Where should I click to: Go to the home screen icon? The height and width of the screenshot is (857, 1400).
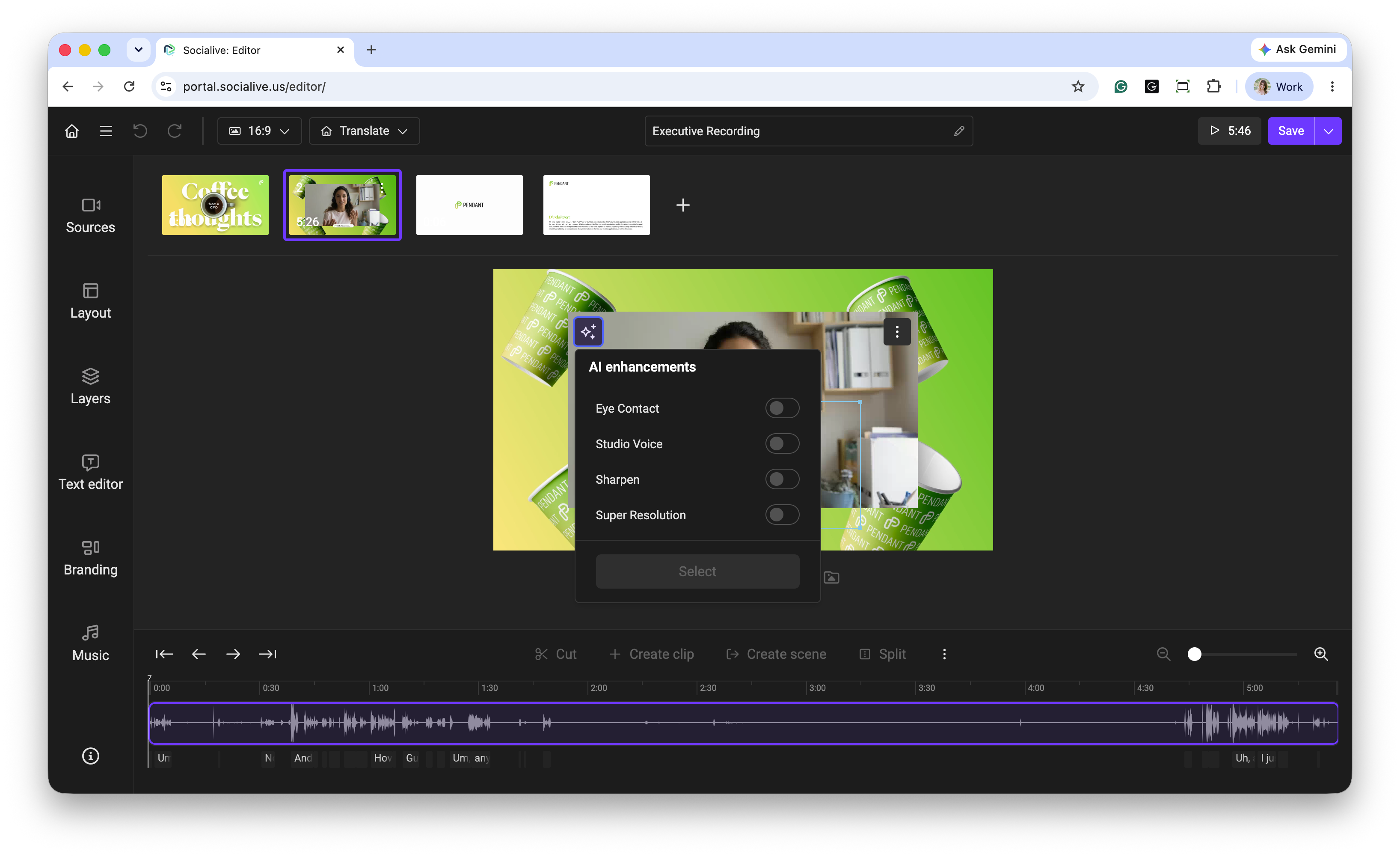(71, 131)
